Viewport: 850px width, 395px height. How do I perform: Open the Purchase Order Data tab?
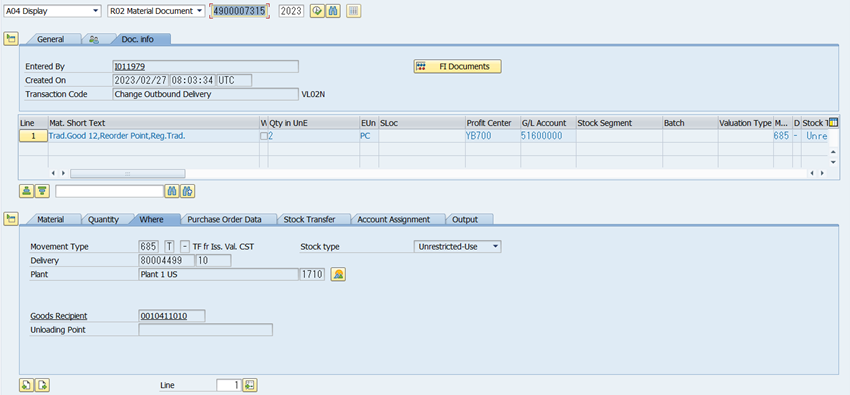click(x=224, y=219)
